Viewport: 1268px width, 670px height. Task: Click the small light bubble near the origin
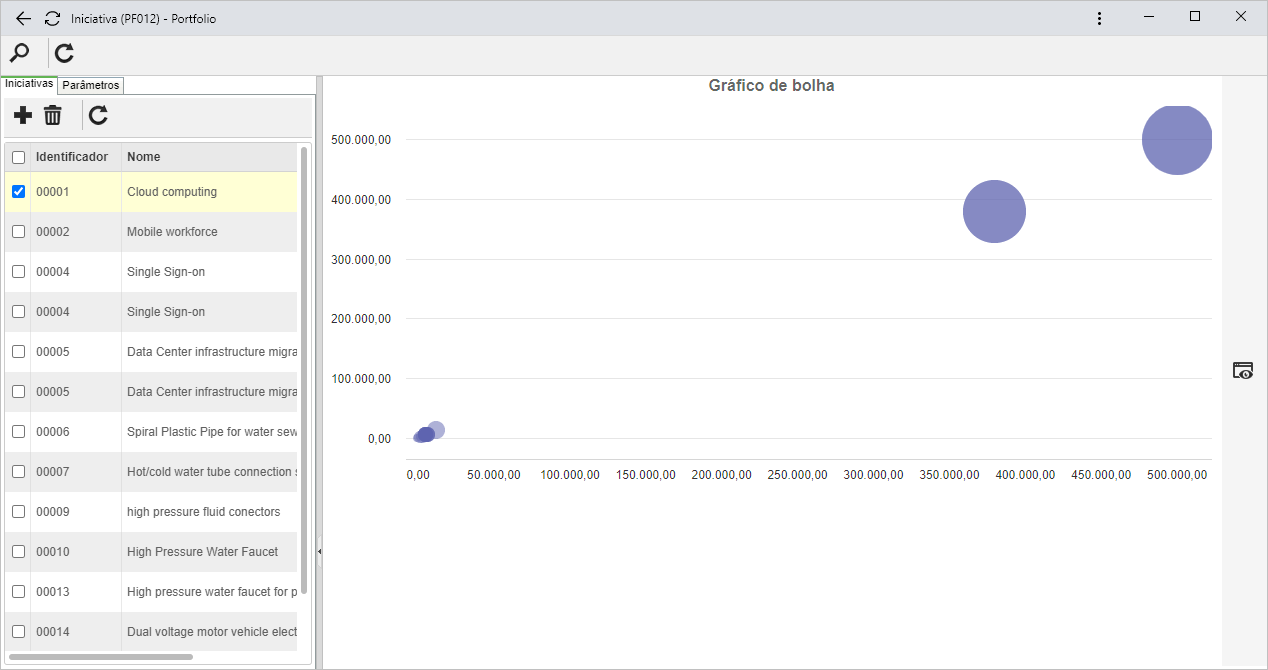click(436, 429)
